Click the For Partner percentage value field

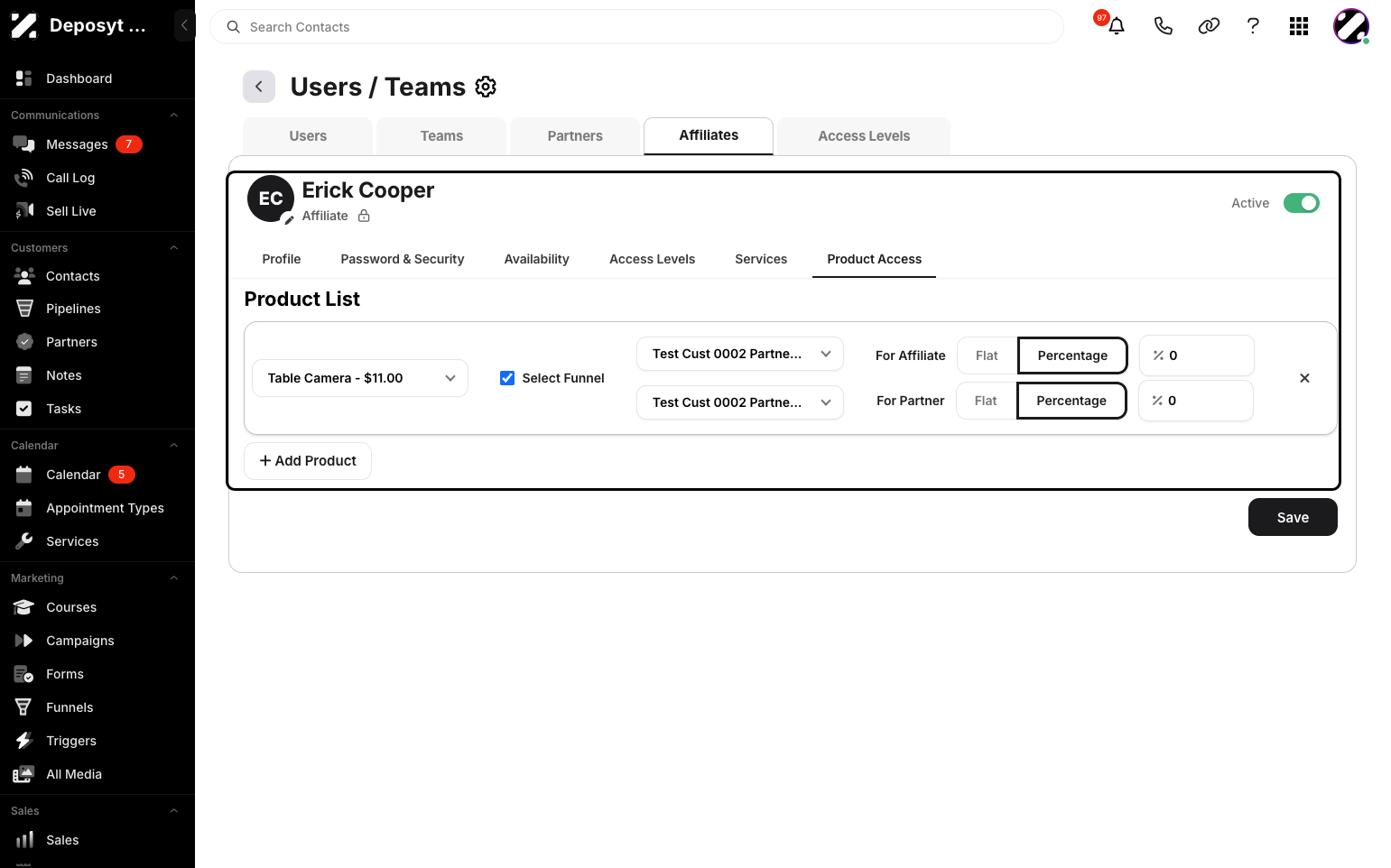tap(1196, 401)
